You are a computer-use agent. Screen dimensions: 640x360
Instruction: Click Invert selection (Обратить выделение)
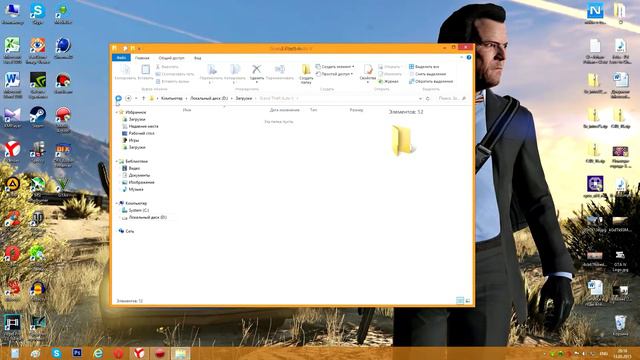click(x=431, y=81)
